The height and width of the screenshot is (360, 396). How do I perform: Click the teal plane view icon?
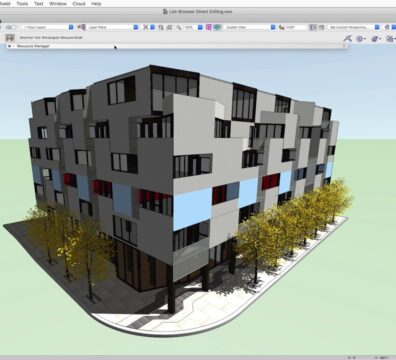tap(218, 27)
